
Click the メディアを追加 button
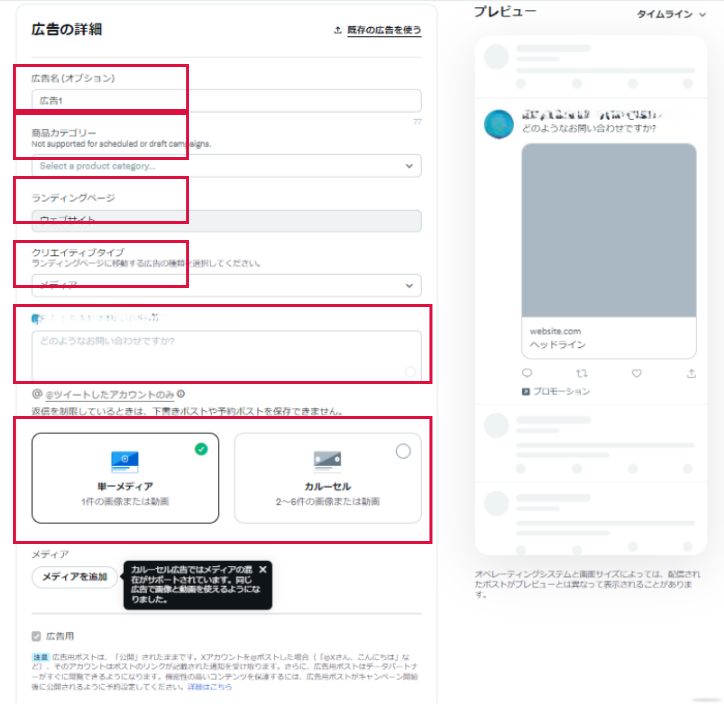[x=74, y=577]
